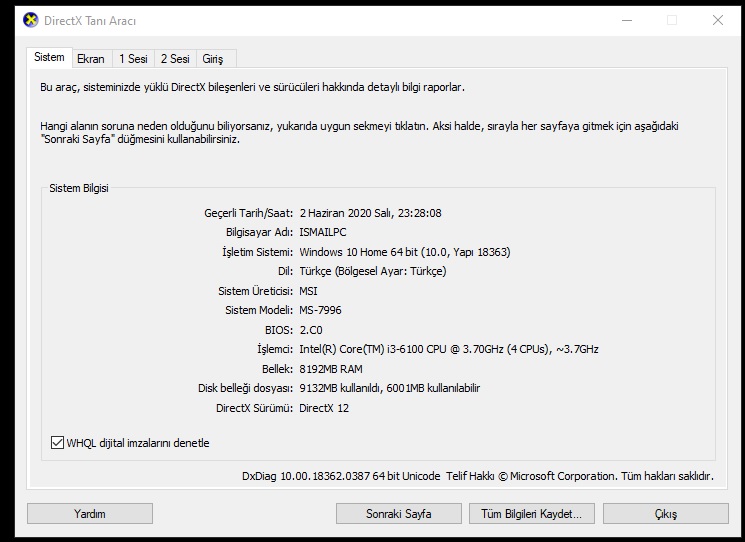The width and height of the screenshot is (745, 542).
Task: Close the DirectX Tanı Aracı window
Action: pyautogui.click(x=718, y=20)
